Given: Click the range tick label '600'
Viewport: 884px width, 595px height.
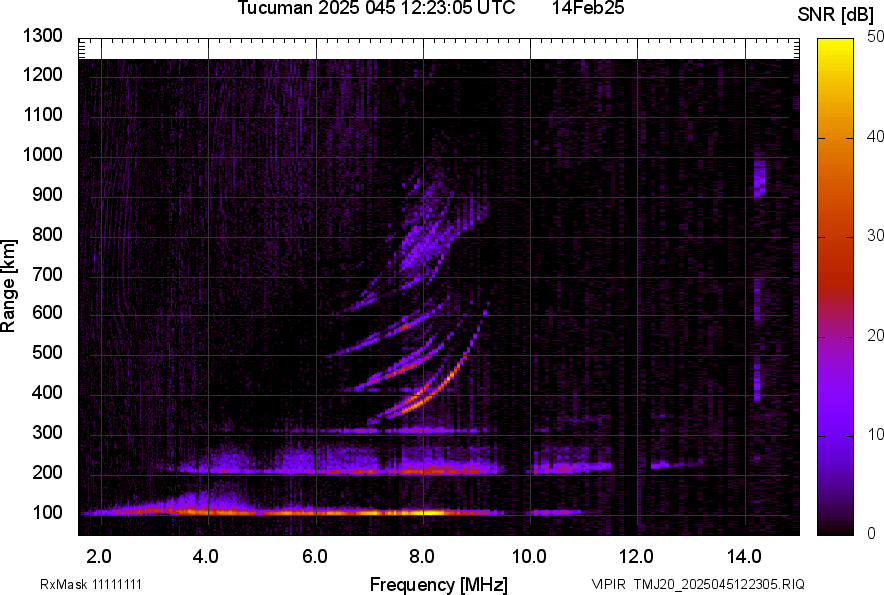Looking at the screenshot, I should coord(47,312).
